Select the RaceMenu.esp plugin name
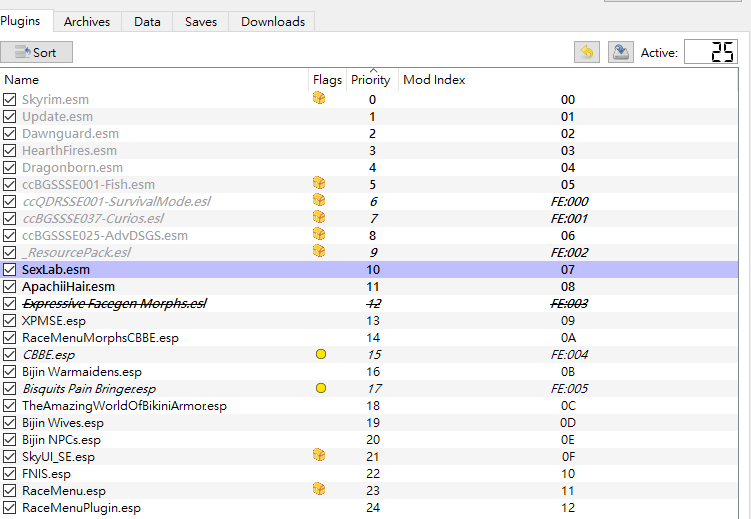 [x=64, y=491]
